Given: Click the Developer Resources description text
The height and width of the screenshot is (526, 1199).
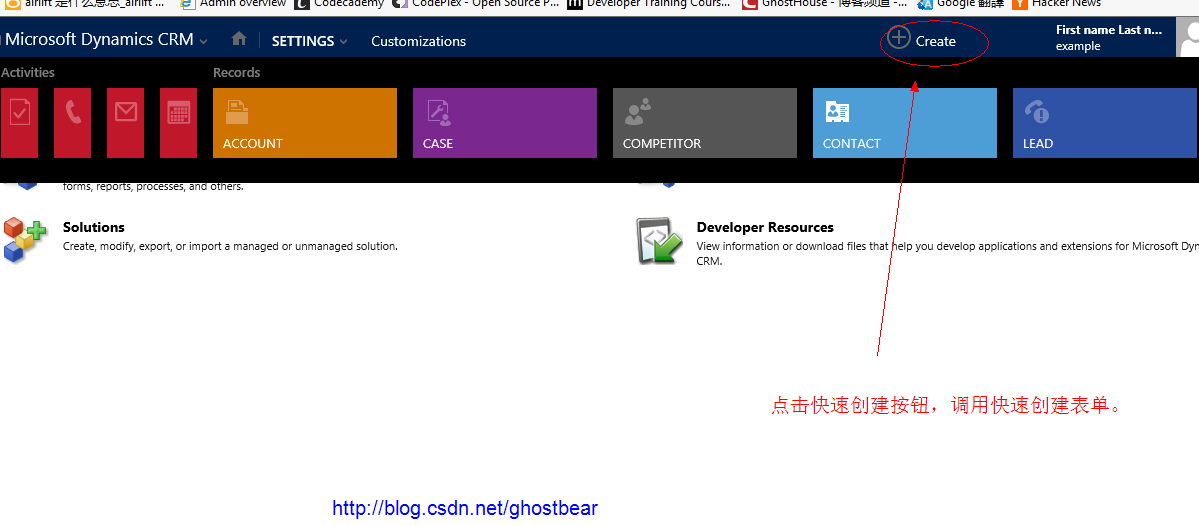Looking at the screenshot, I should [x=947, y=253].
